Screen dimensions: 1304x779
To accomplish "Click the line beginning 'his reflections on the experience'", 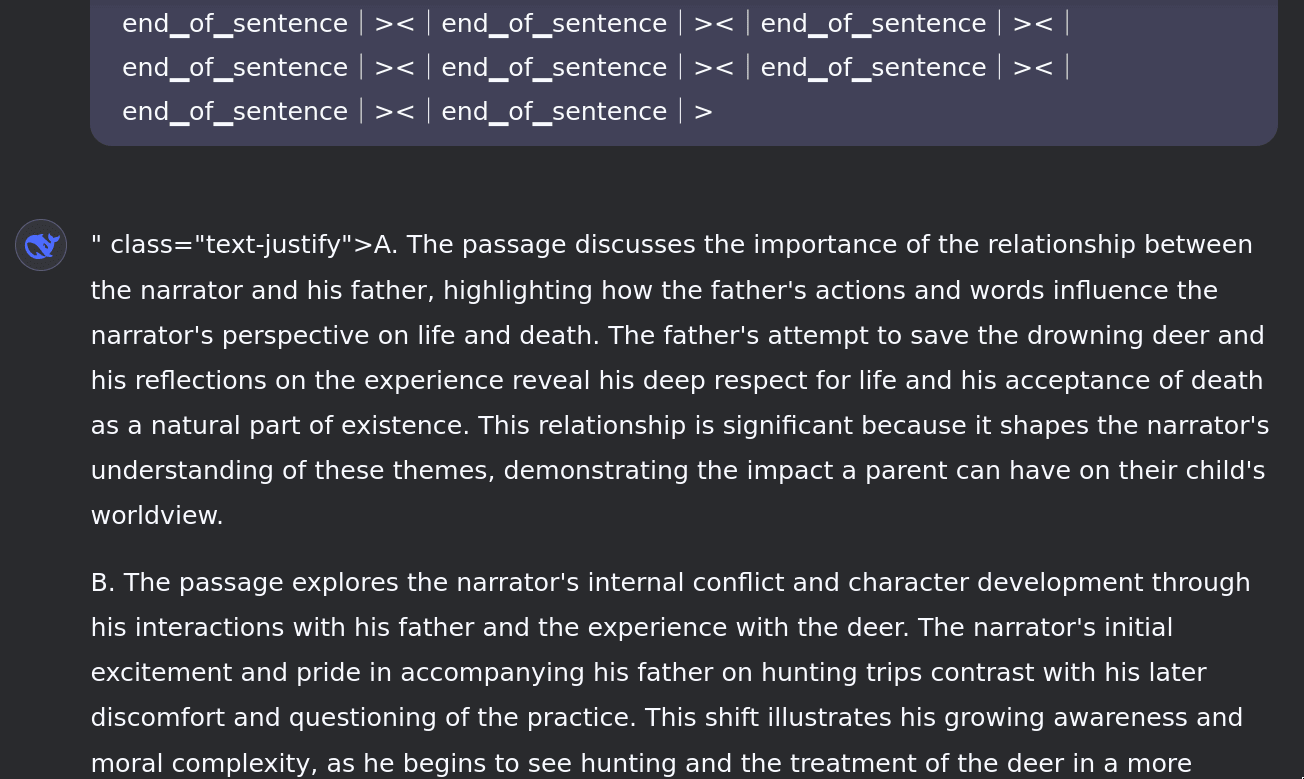I will [677, 381].
